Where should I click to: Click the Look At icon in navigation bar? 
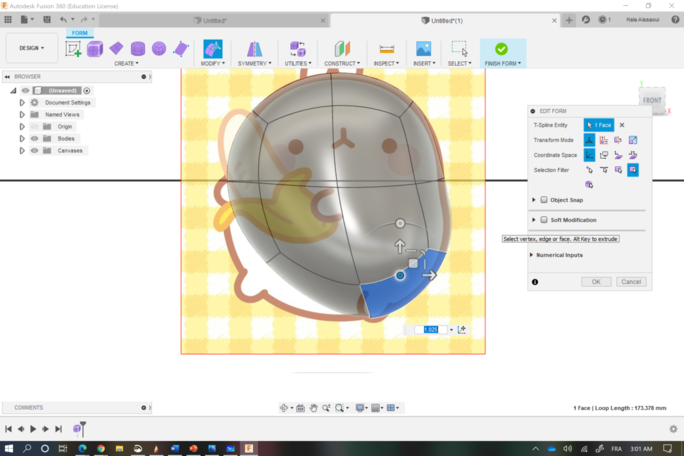click(x=300, y=408)
